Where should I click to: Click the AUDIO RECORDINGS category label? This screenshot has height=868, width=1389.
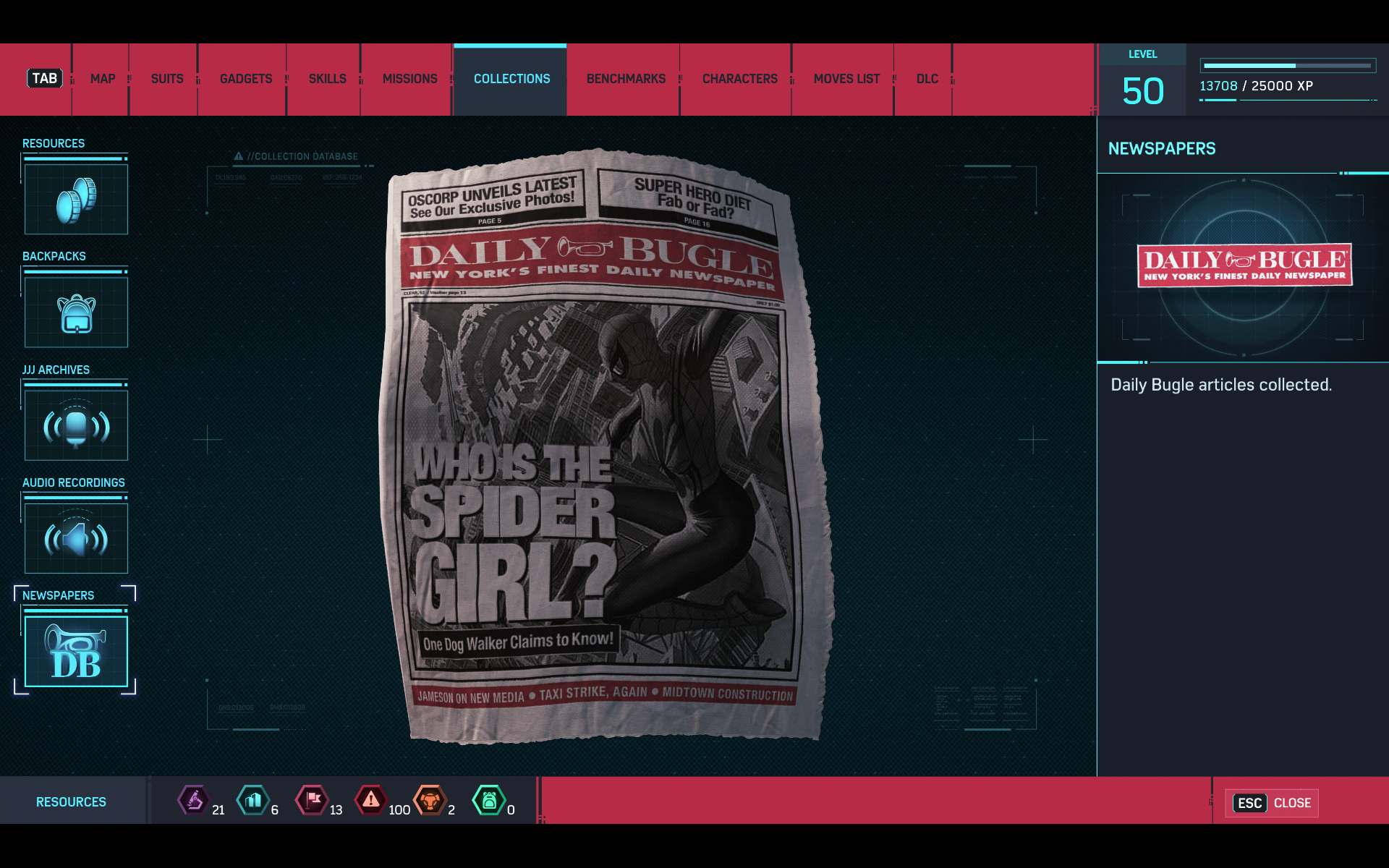74,482
